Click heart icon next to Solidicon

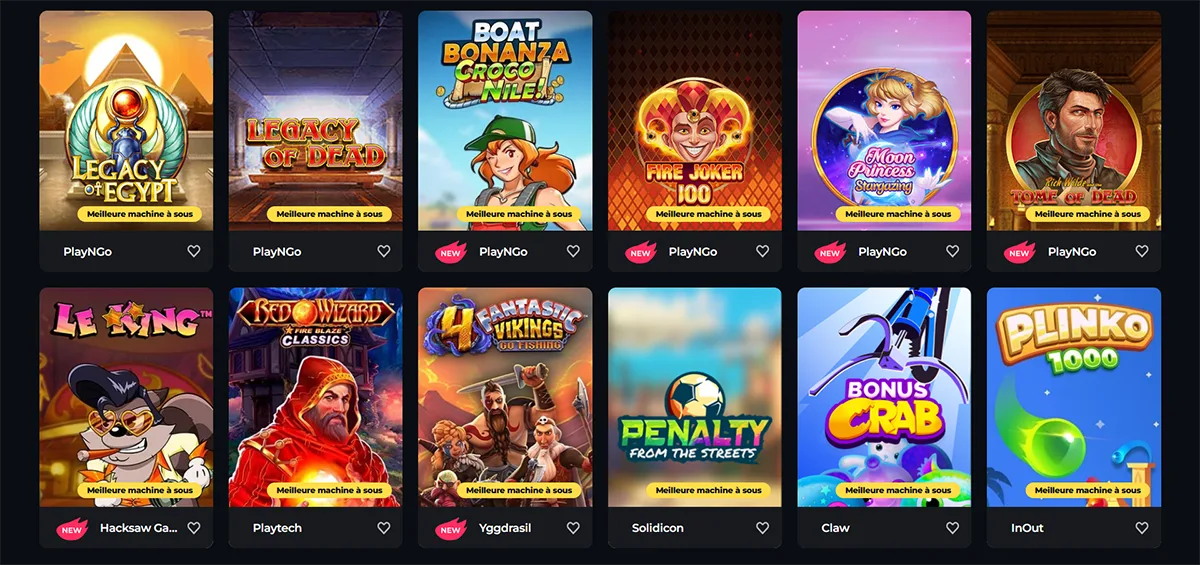point(762,528)
